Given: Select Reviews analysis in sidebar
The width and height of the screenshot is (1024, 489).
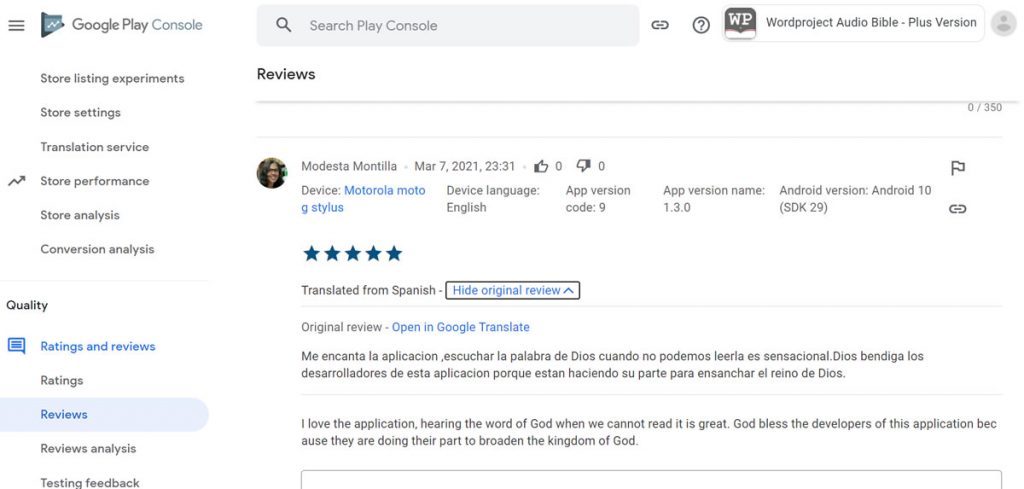Looking at the screenshot, I should [x=88, y=448].
